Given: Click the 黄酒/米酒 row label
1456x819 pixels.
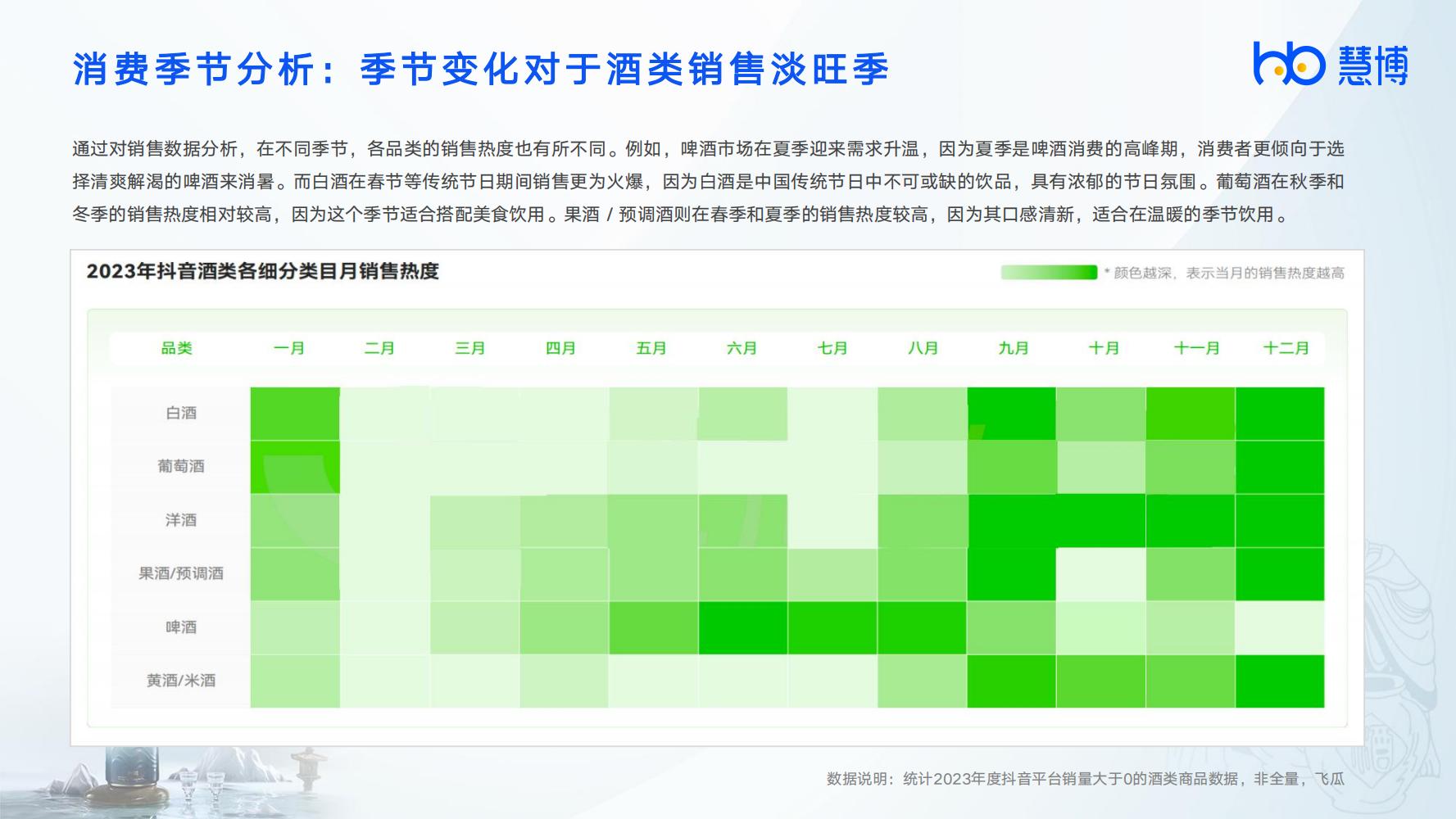Looking at the screenshot, I should 181,681.
